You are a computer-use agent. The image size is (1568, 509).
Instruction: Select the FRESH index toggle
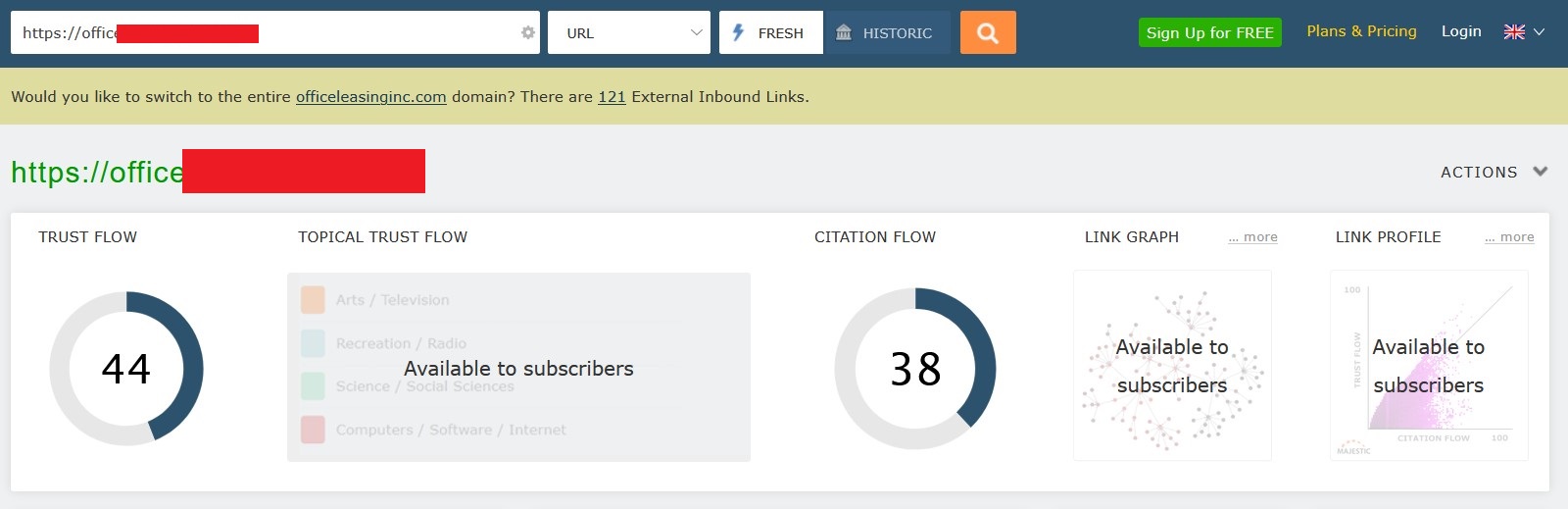[771, 32]
